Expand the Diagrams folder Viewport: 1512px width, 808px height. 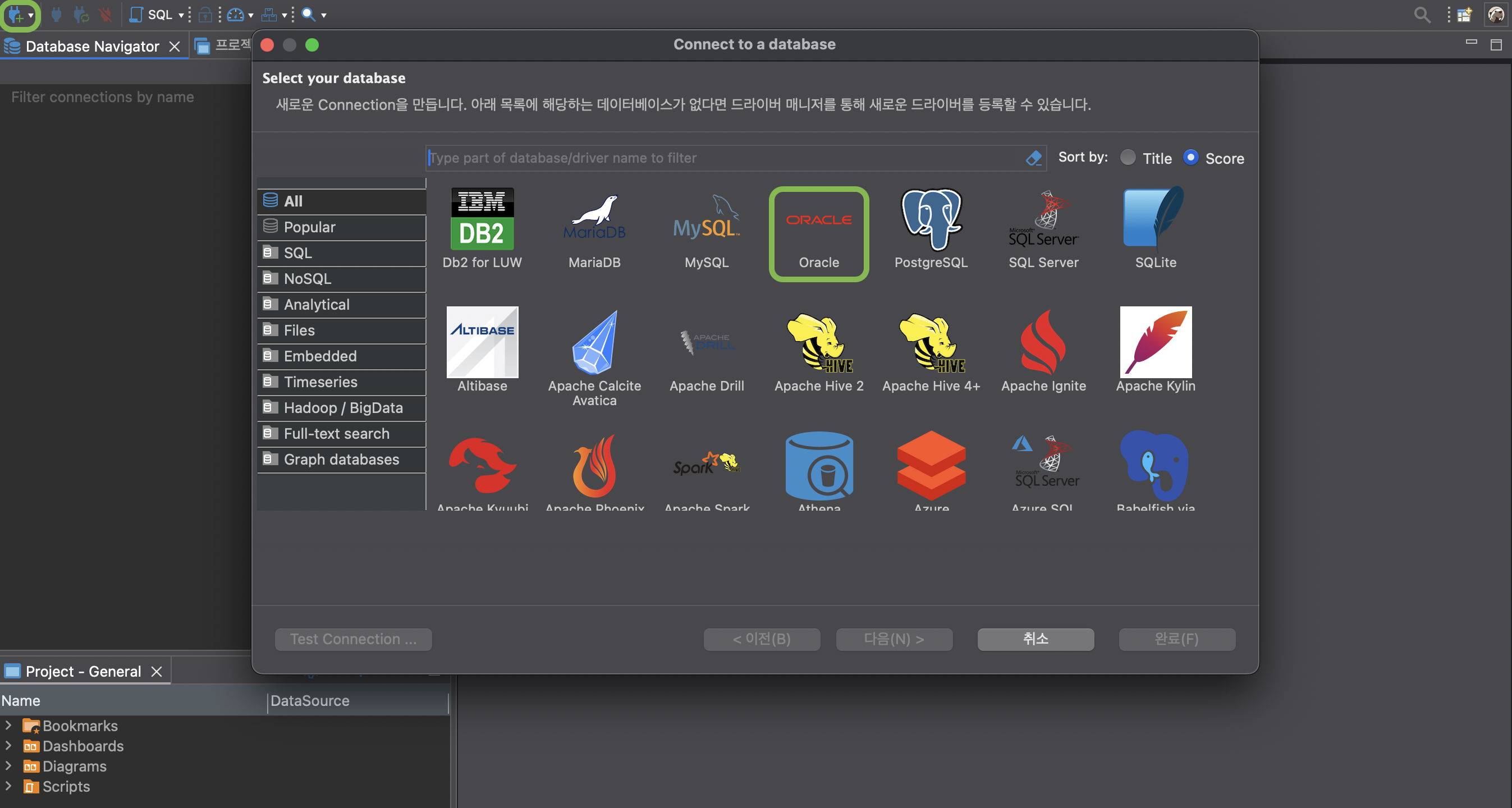(x=8, y=765)
